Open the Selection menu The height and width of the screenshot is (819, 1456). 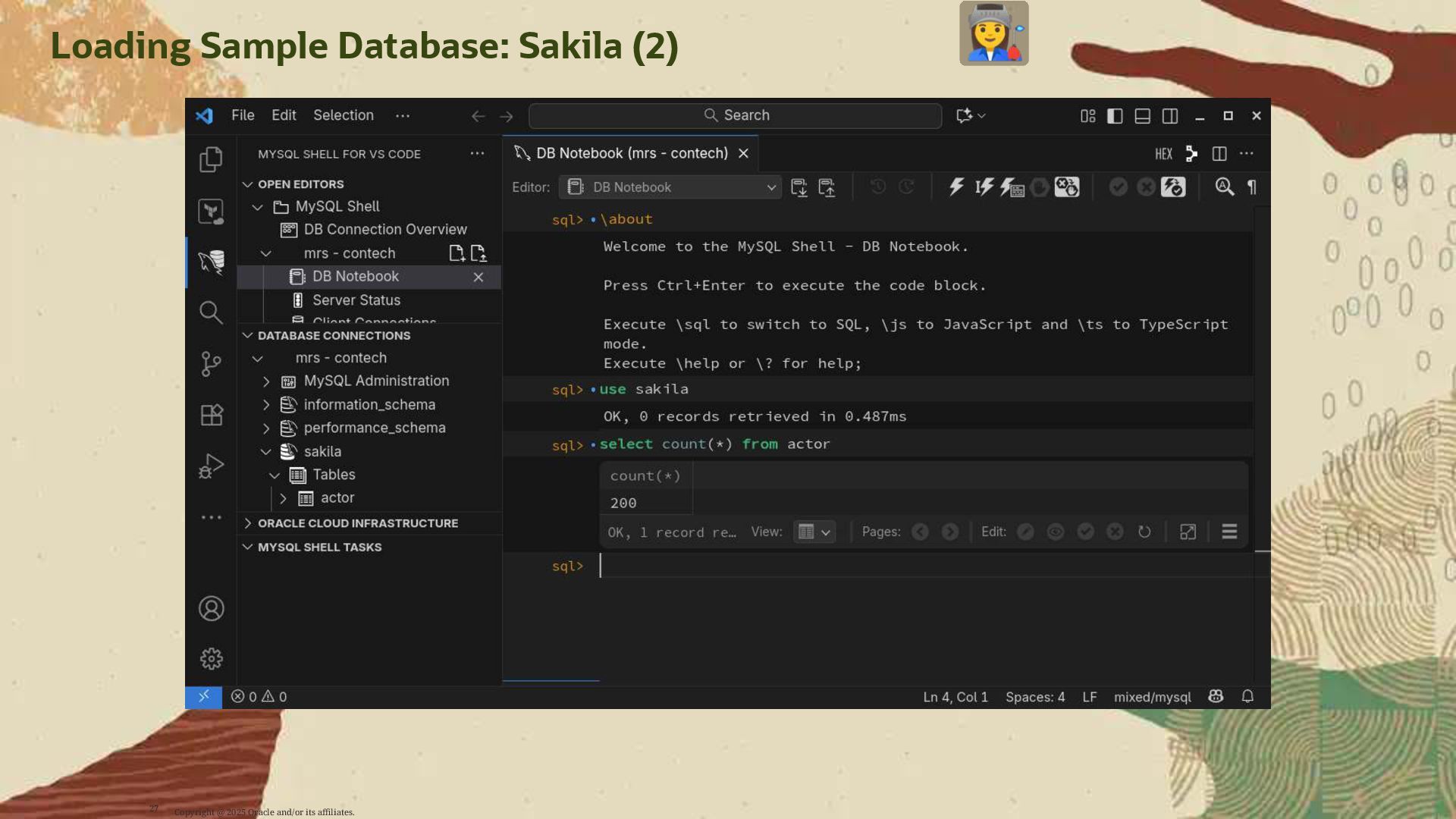pos(343,115)
